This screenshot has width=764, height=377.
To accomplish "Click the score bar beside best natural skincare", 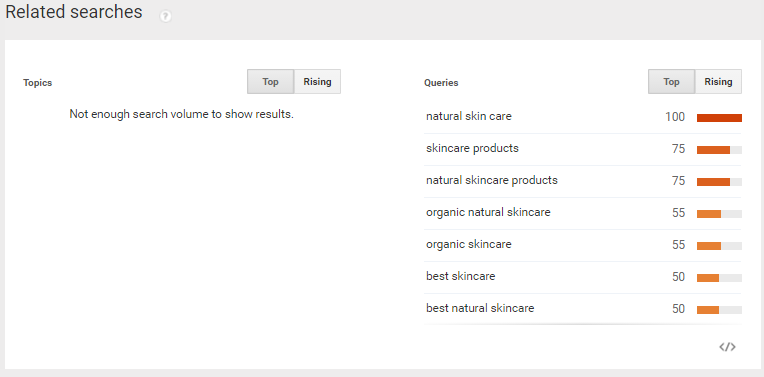I will [719, 310].
